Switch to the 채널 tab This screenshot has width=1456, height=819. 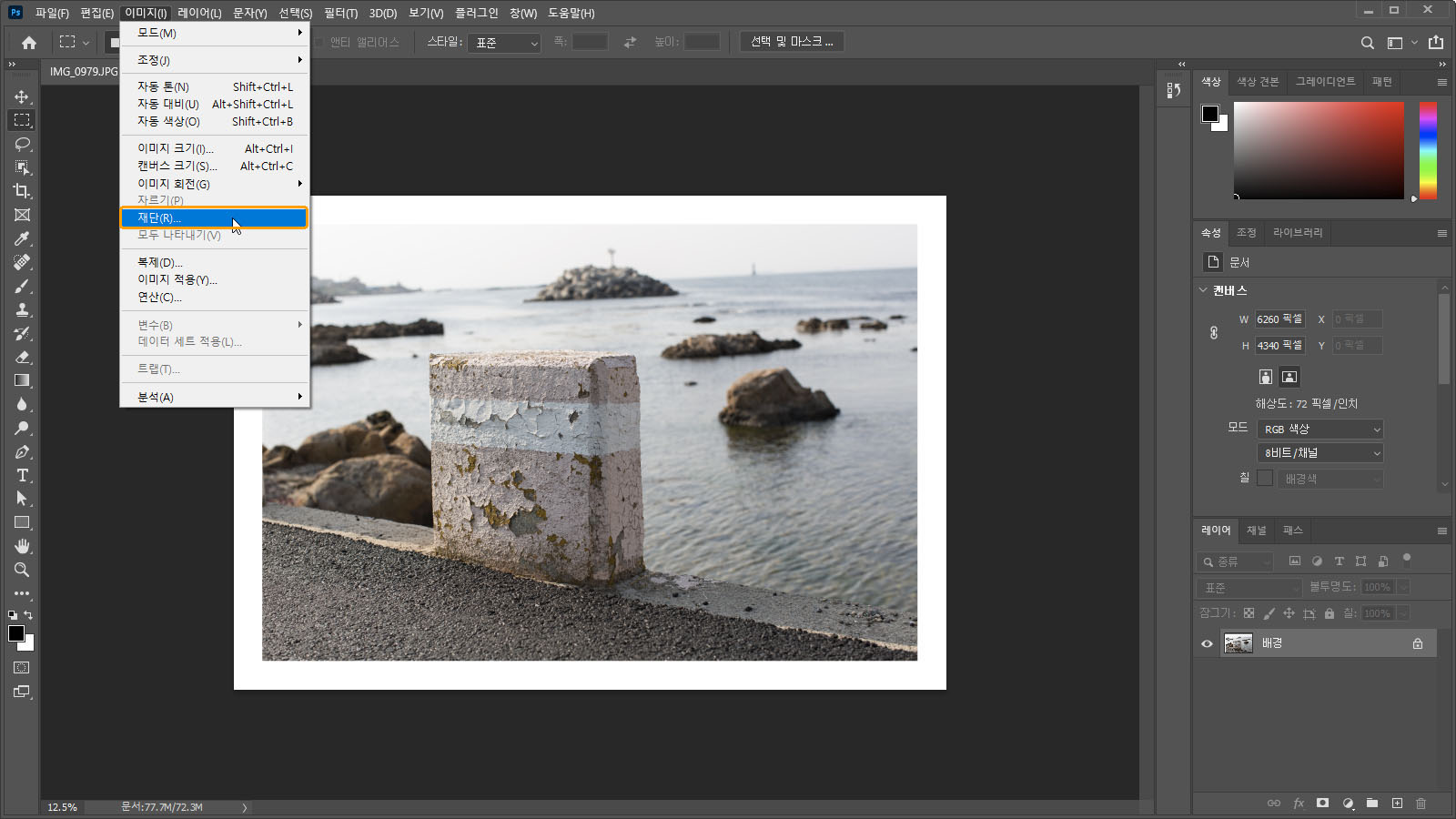[x=1256, y=531]
